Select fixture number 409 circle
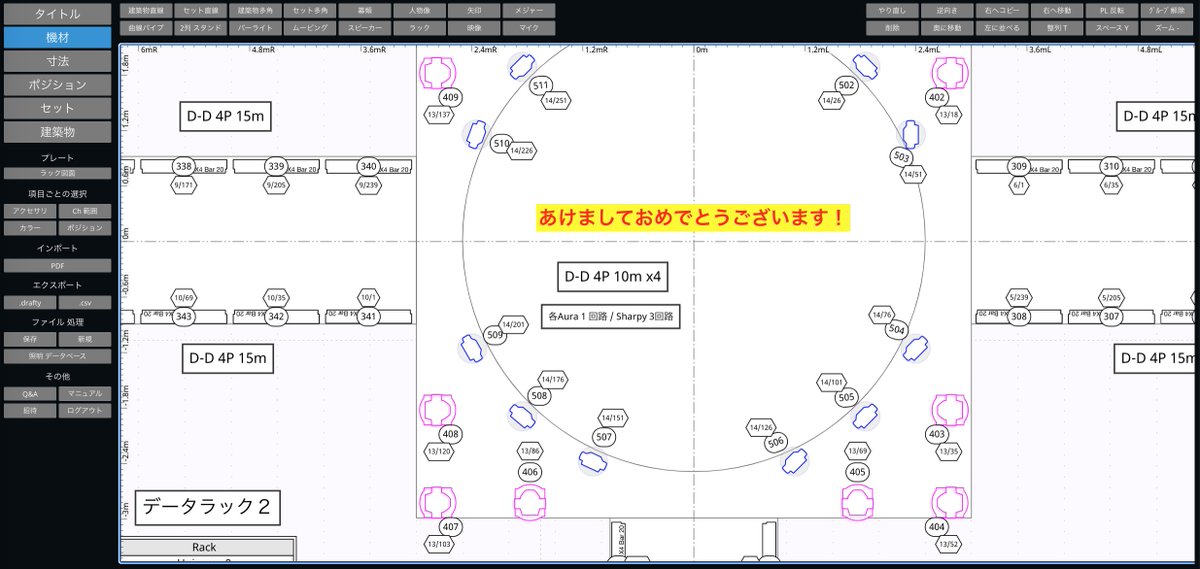This screenshot has height=569, width=1200. click(451, 98)
